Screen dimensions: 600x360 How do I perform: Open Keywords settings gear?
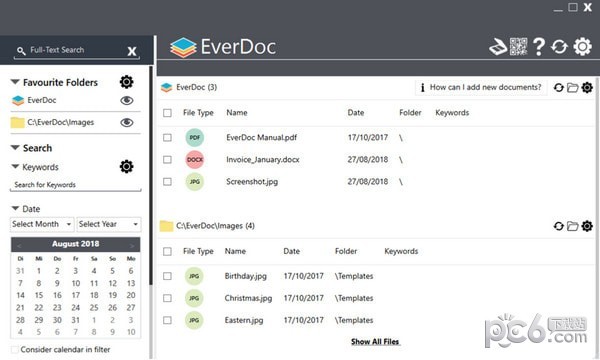[126, 167]
